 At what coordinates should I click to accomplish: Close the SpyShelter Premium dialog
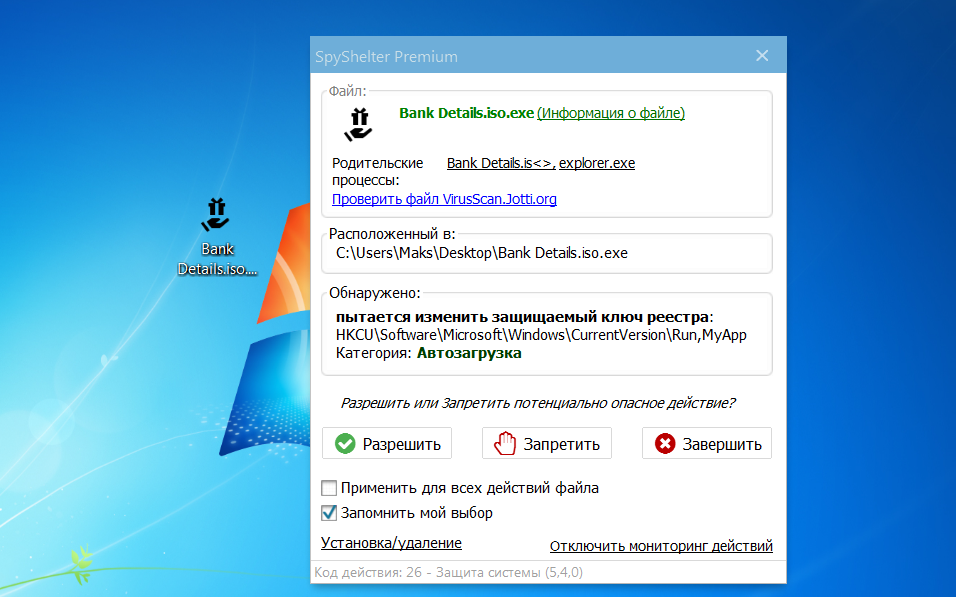pos(762,55)
